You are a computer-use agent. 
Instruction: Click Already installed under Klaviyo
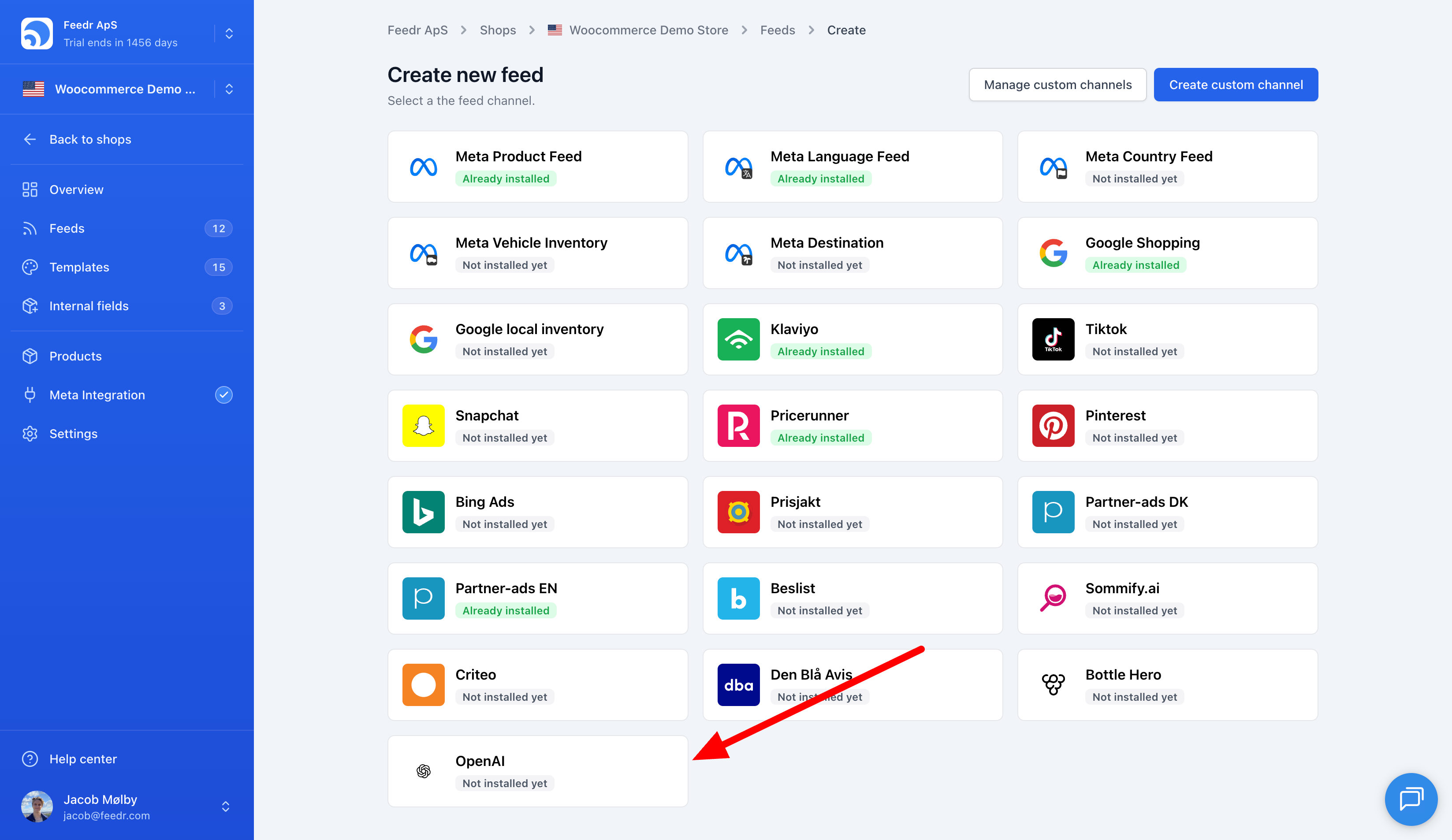click(x=820, y=351)
